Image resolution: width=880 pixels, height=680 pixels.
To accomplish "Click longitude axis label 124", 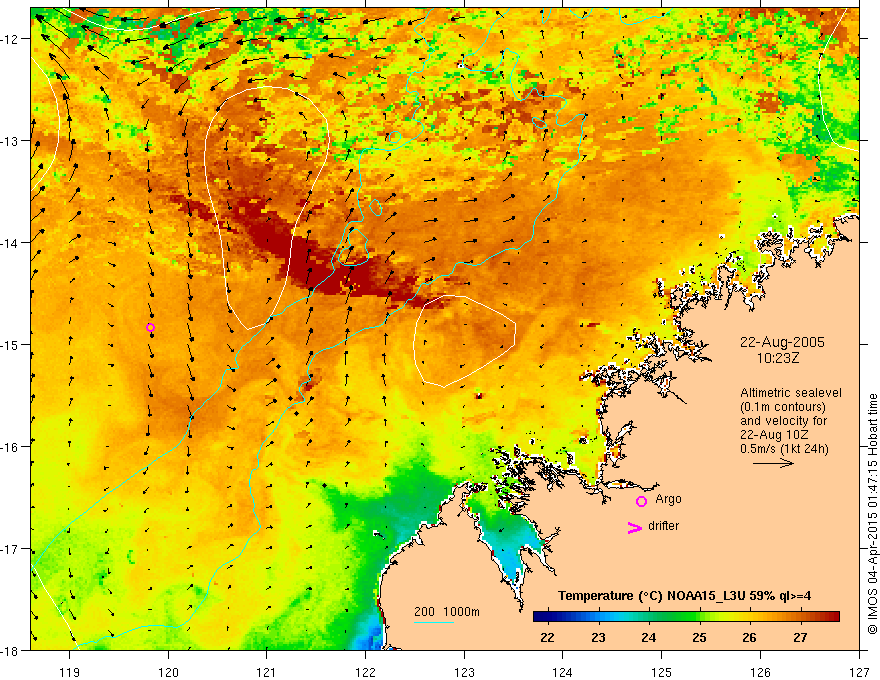I will click(x=563, y=672).
